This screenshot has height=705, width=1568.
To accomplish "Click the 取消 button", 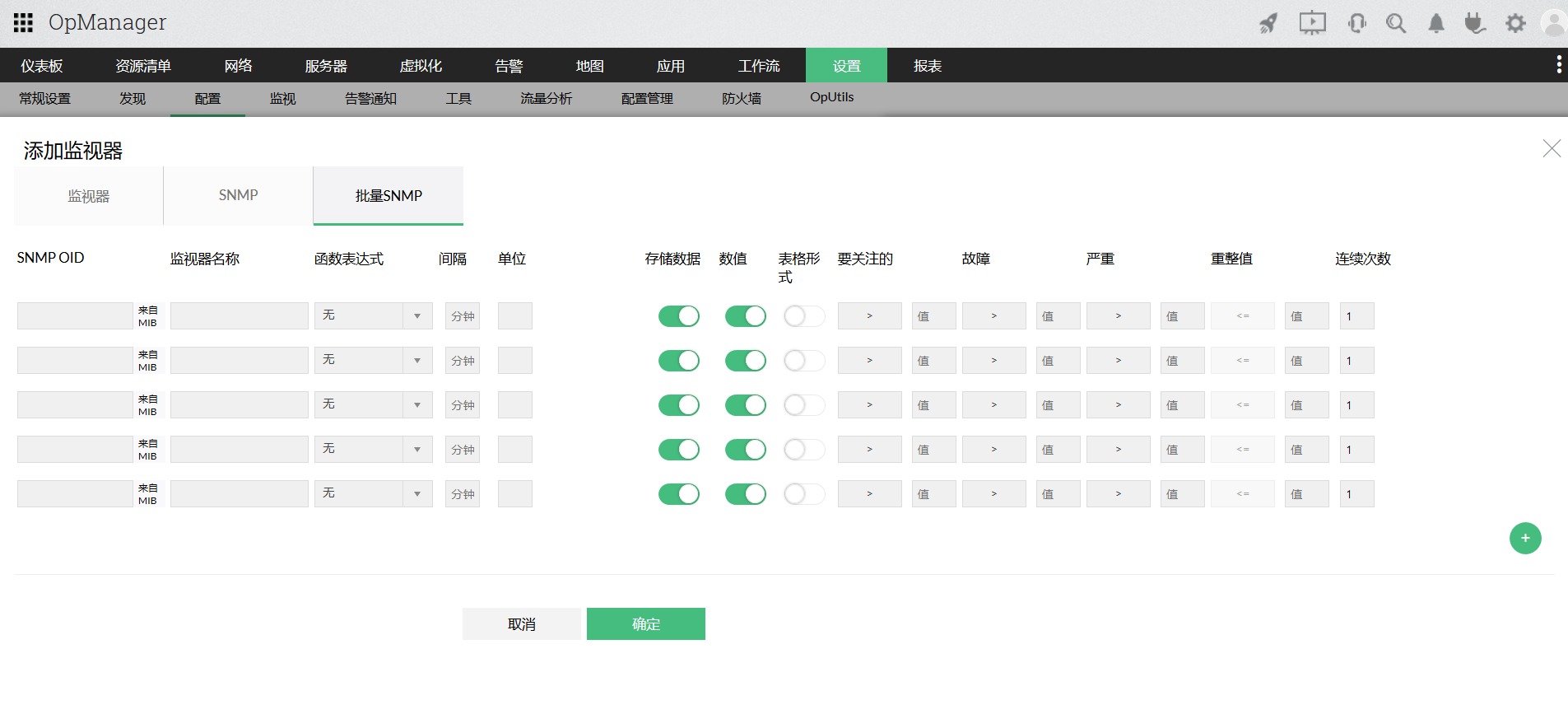I will (521, 624).
